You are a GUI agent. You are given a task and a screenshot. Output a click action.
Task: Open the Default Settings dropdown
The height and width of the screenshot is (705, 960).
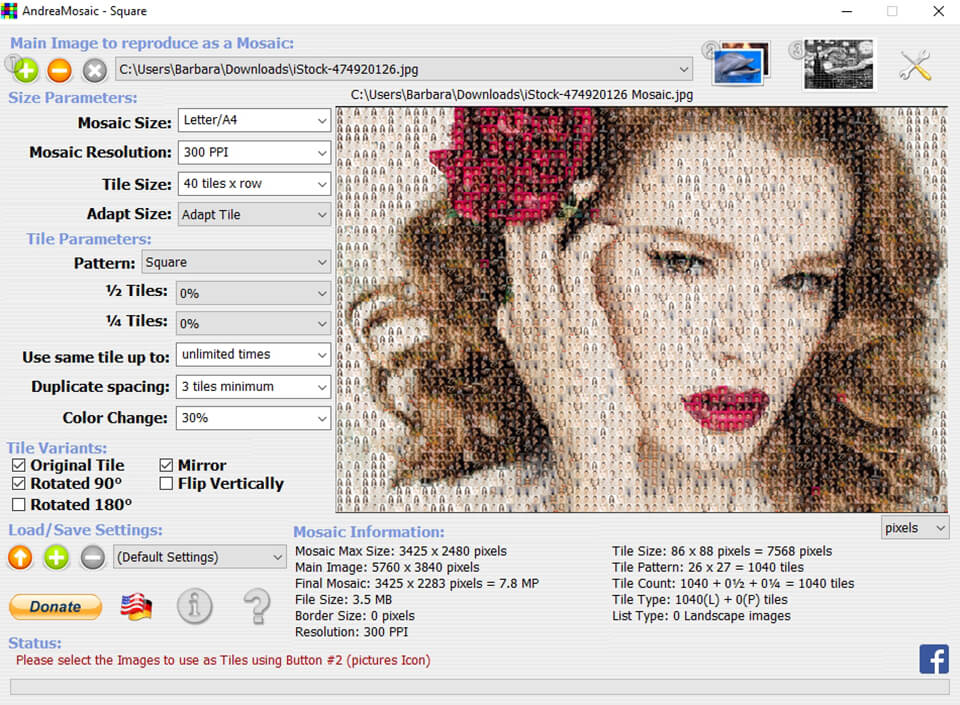pyautogui.click(x=200, y=557)
